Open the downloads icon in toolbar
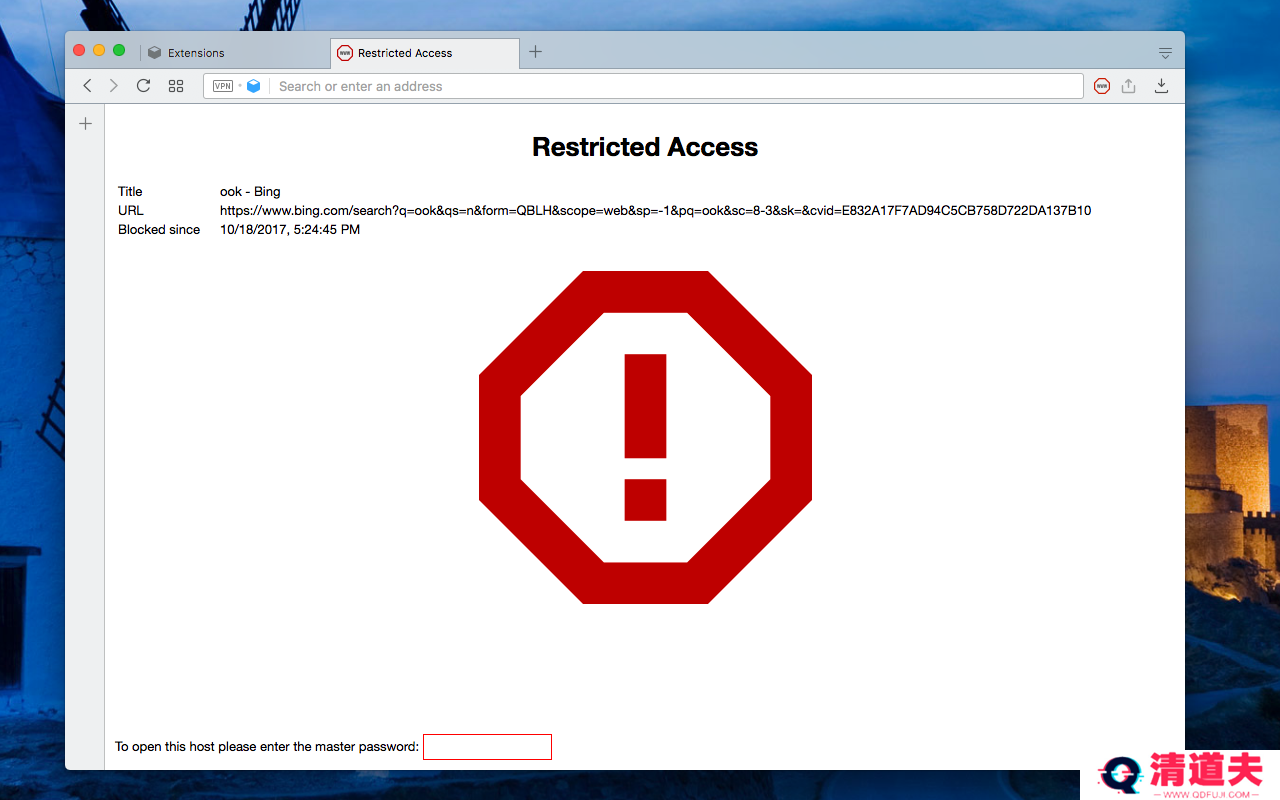 click(x=1161, y=86)
